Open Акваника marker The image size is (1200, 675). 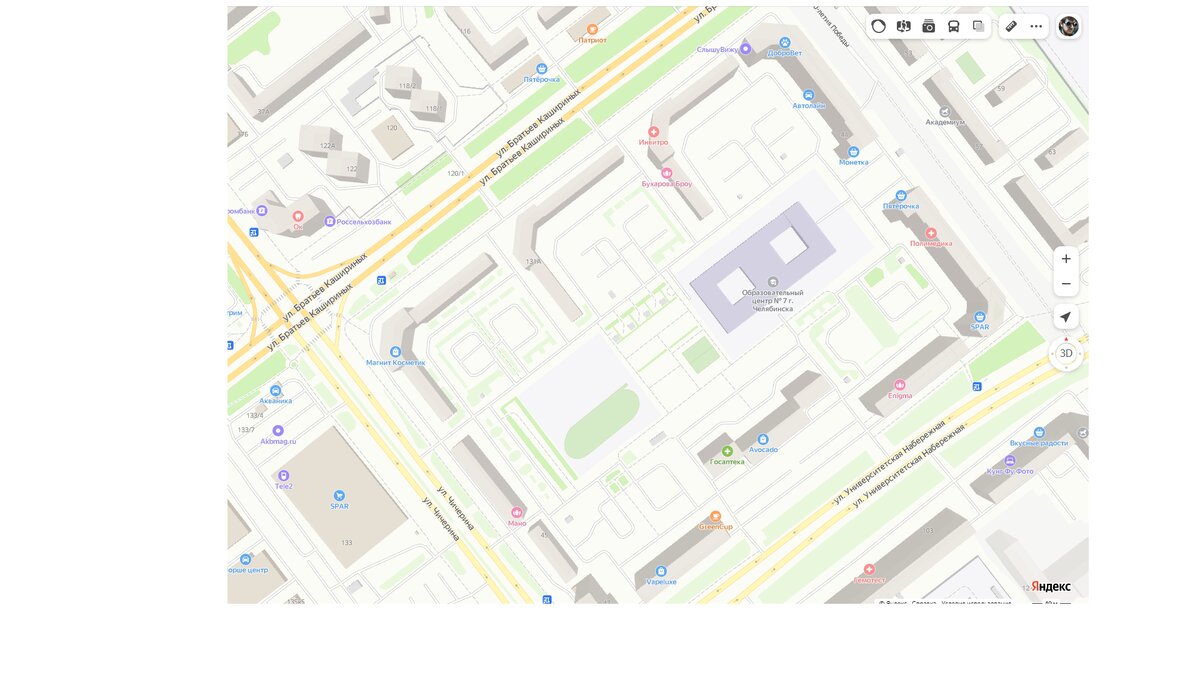[276, 390]
